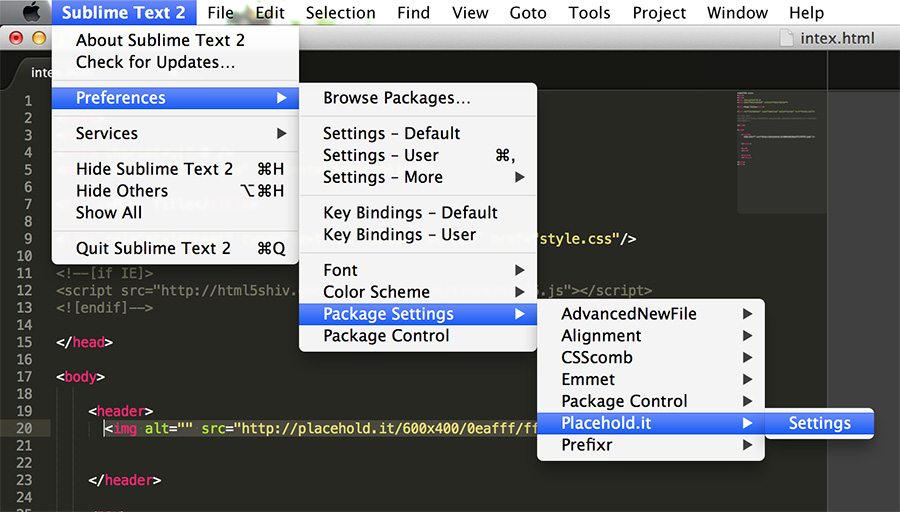
Task: Expand Emmet package settings
Action: [651, 379]
